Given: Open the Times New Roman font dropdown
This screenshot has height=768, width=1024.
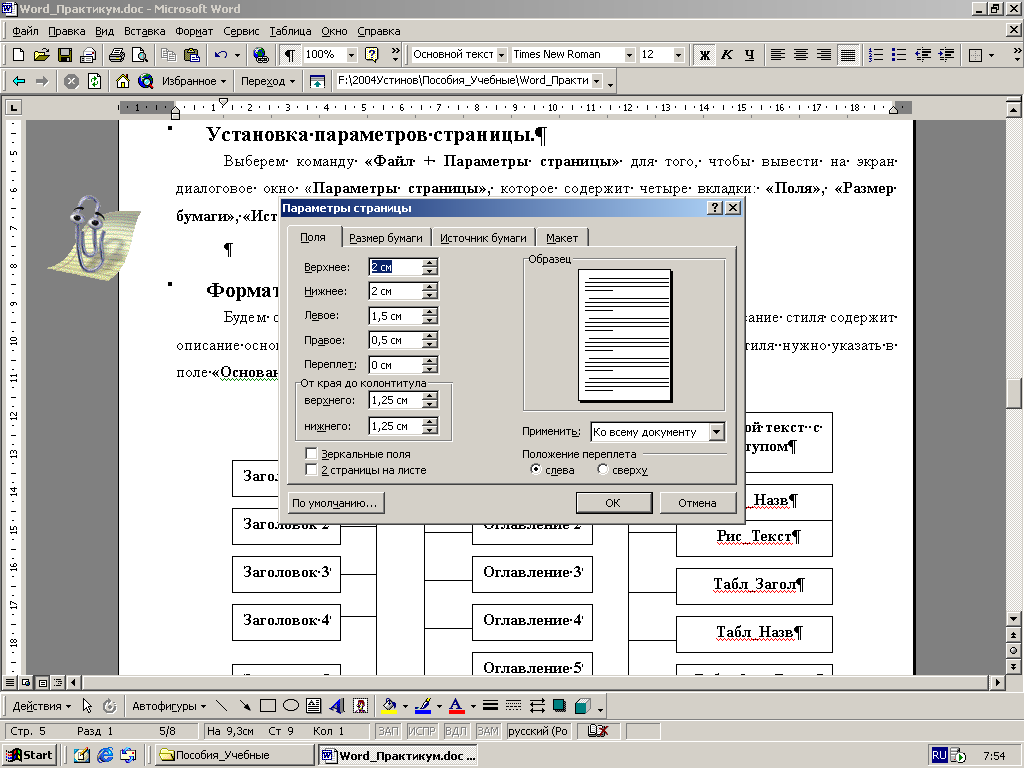Looking at the screenshot, I should pos(629,55).
